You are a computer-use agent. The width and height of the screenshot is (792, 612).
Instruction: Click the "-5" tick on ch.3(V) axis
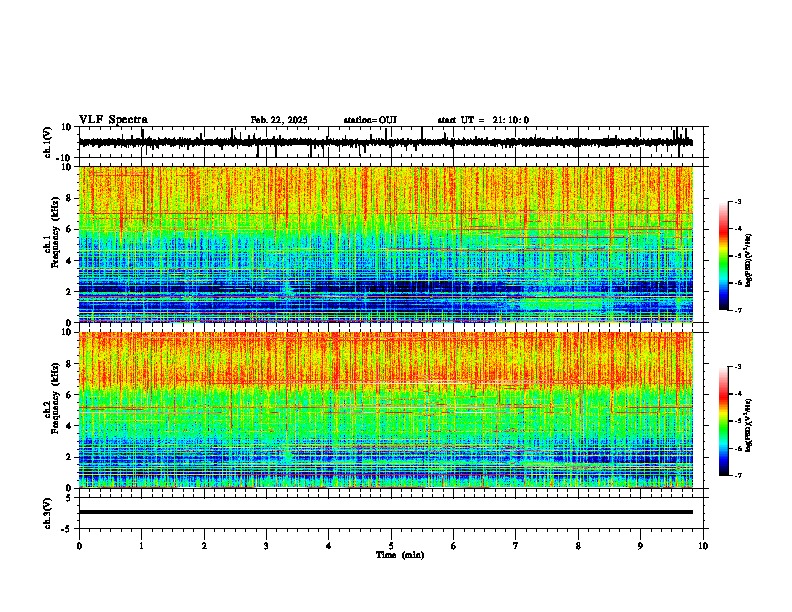pyautogui.click(x=68, y=529)
